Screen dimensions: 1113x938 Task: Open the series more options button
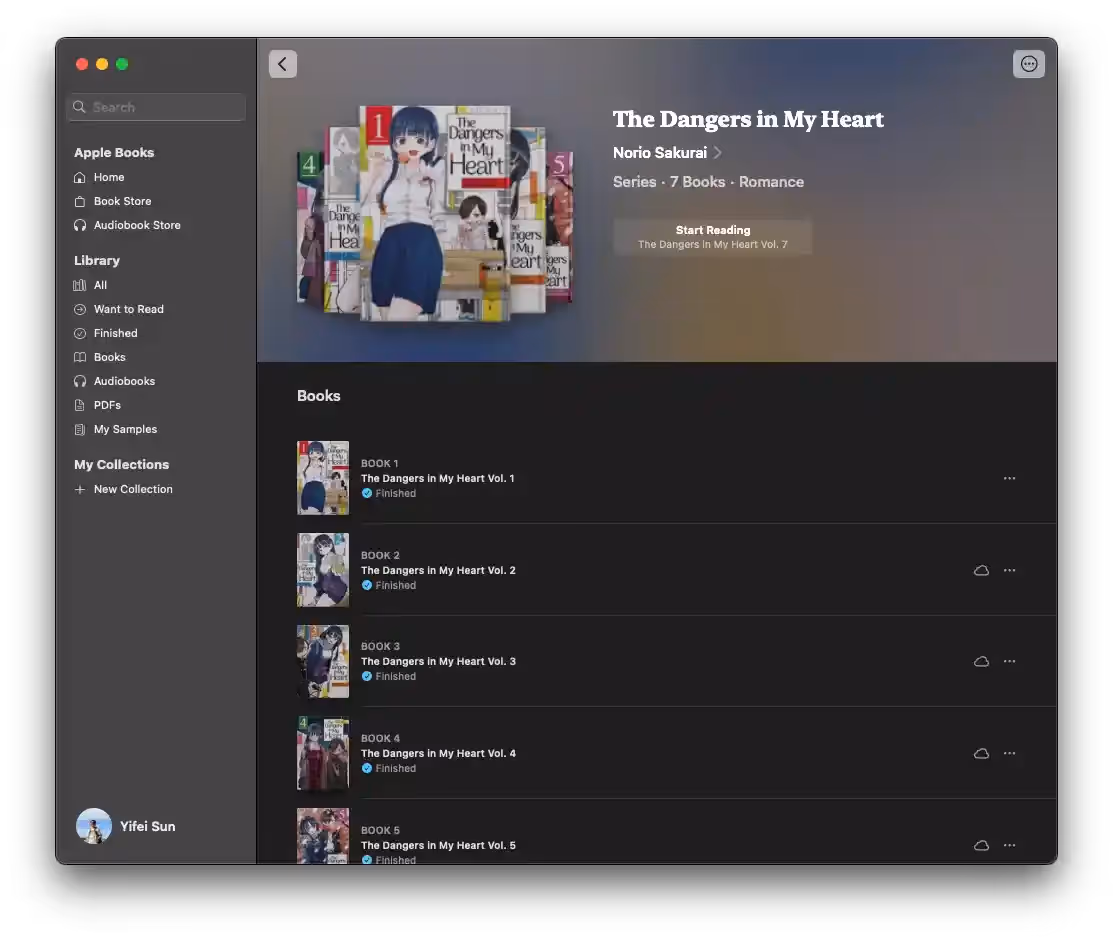1029,64
